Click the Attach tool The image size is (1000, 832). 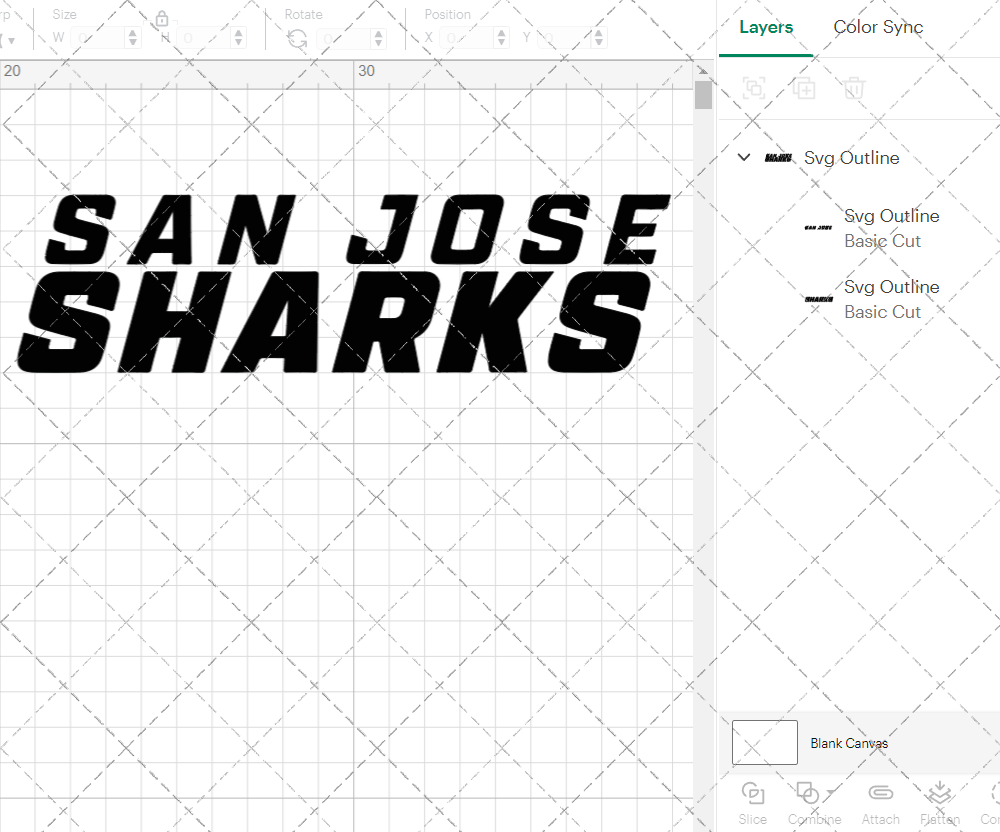click(x=880, y=803)
